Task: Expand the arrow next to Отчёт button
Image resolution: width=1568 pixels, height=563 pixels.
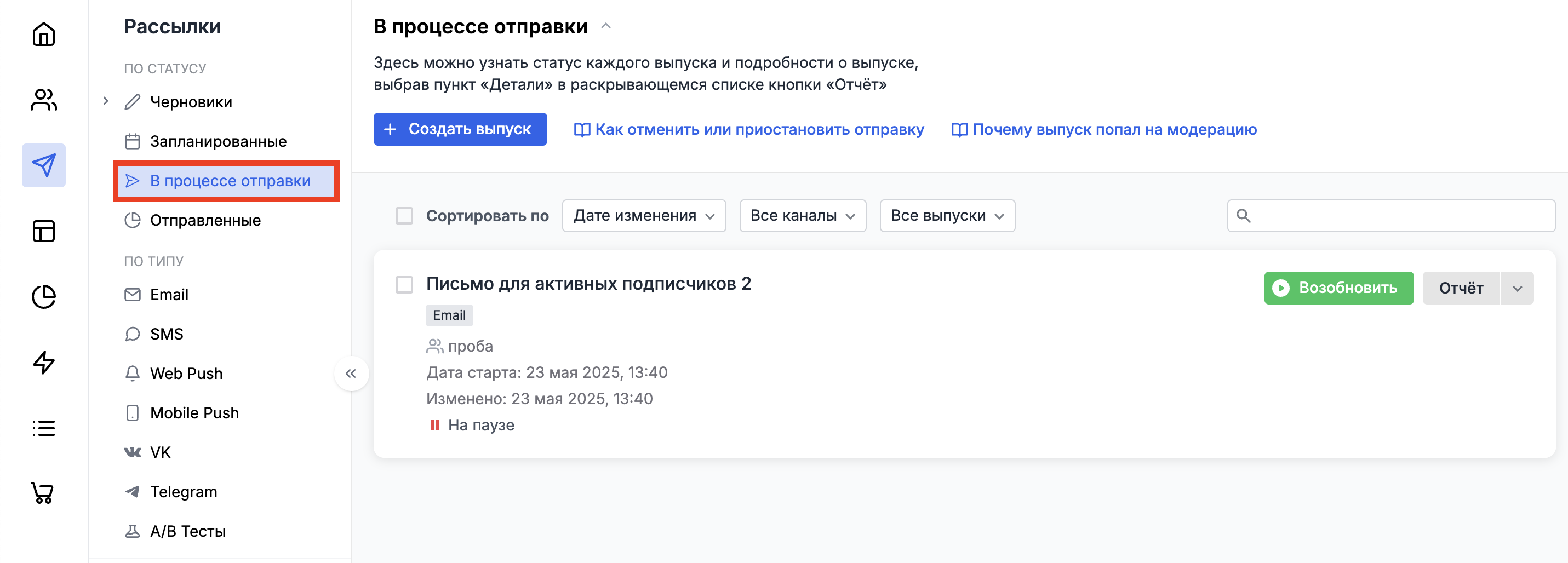Action: (1517, 289)
